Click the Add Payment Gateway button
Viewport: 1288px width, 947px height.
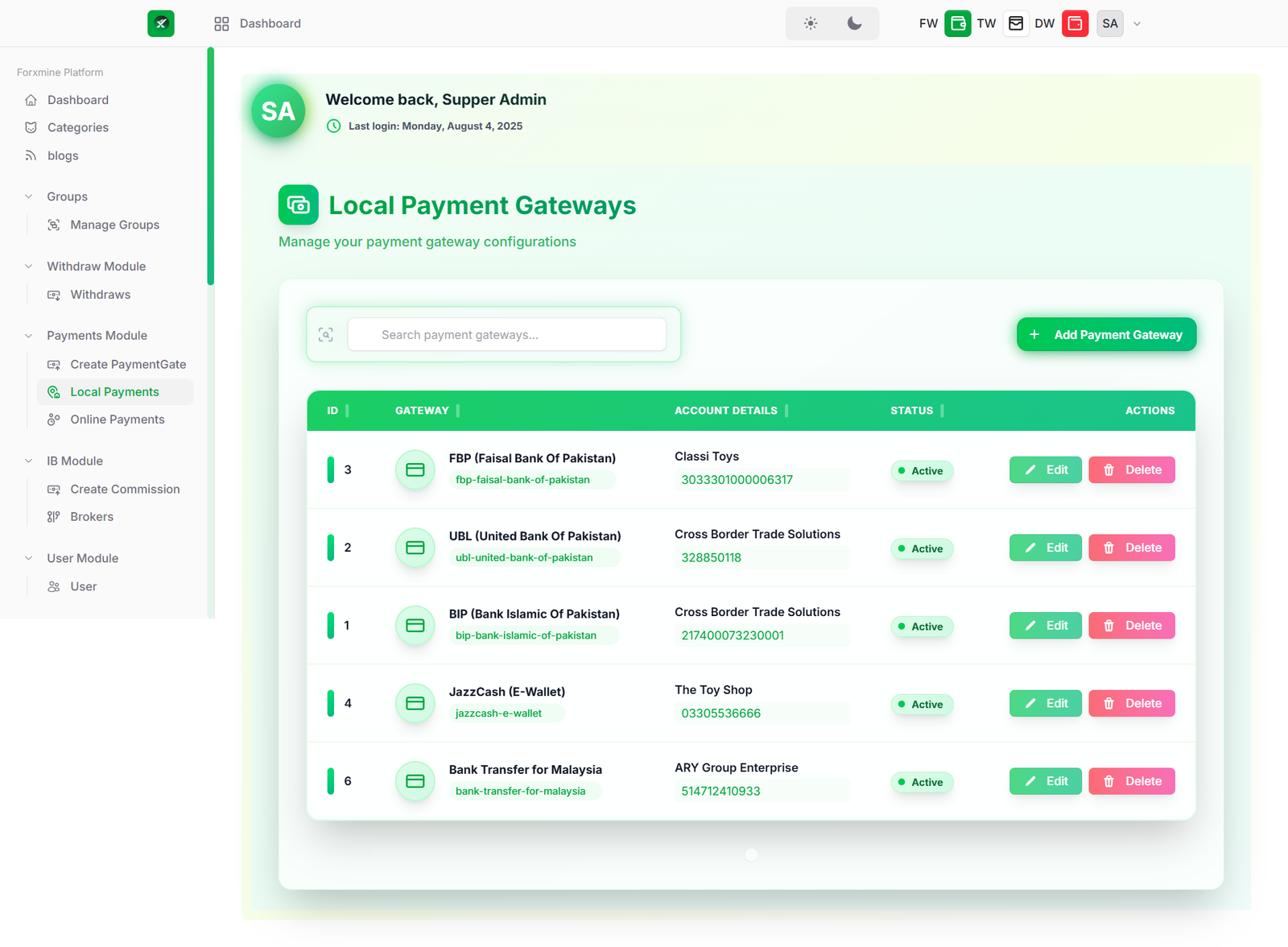coord(1106,334)
